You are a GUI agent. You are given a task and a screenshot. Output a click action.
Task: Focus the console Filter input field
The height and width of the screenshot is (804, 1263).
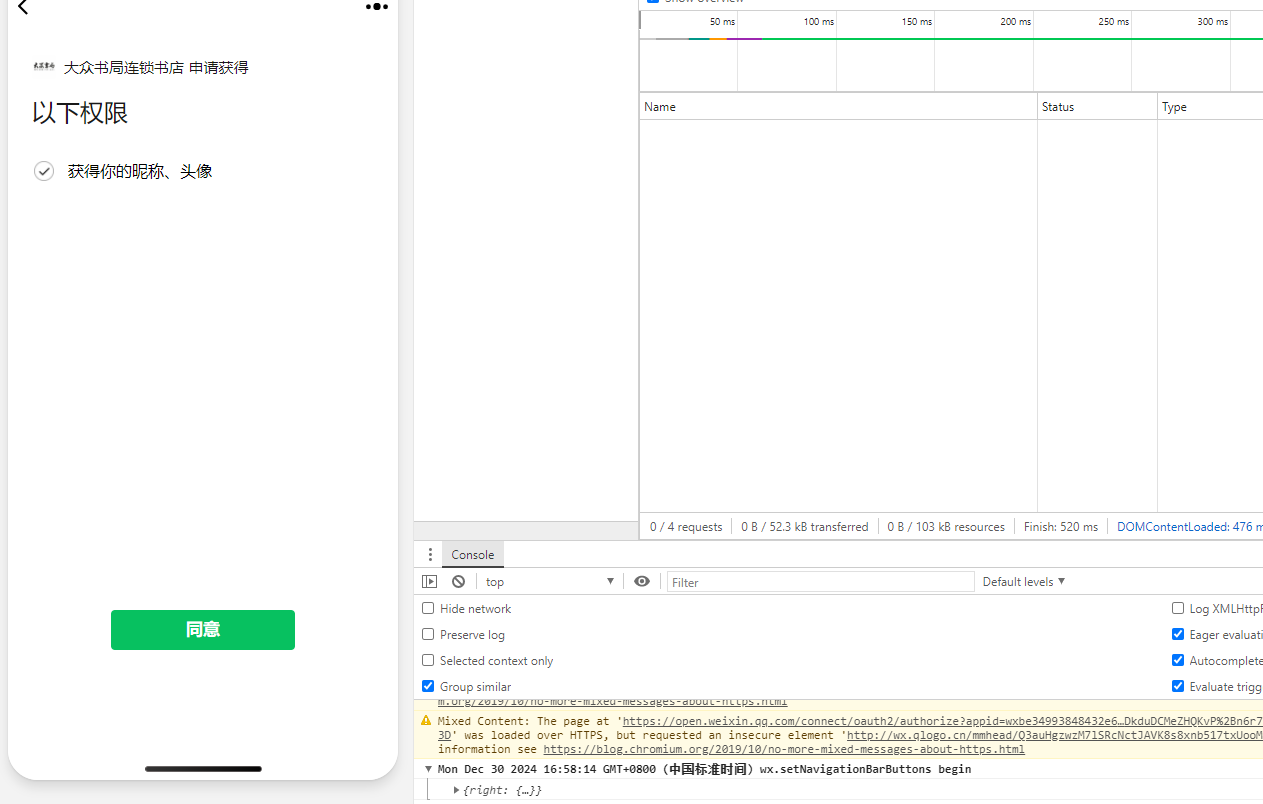point(820,582)
